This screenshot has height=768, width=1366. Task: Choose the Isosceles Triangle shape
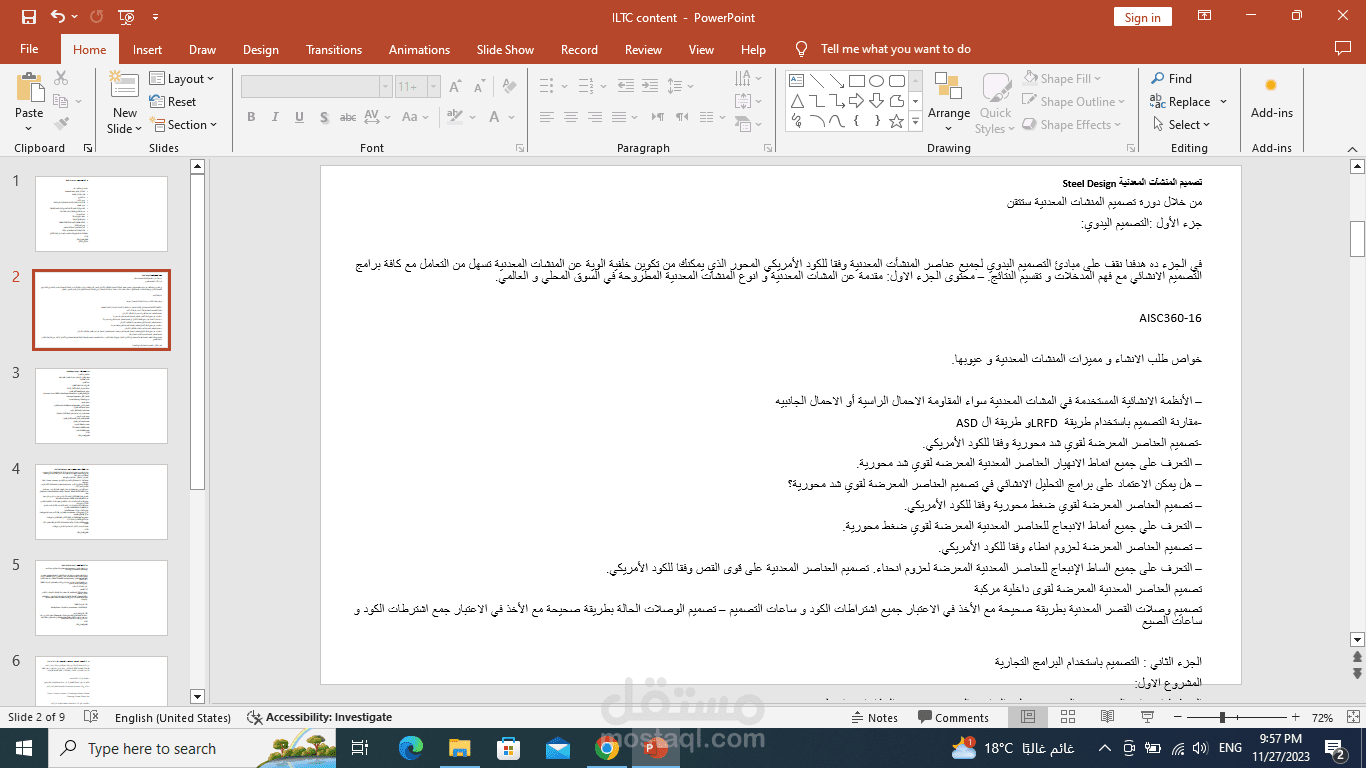[x=797, y=101]
